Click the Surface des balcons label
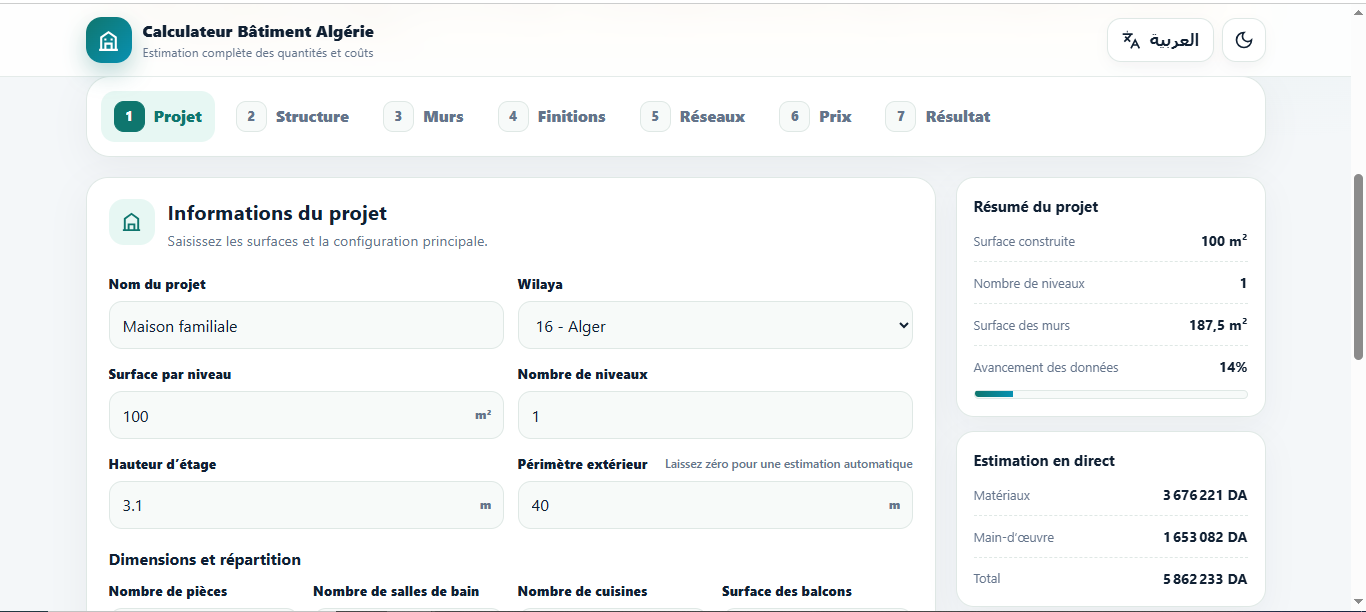1366x612 pixels. pyautogui.click(x=787, y=591)
